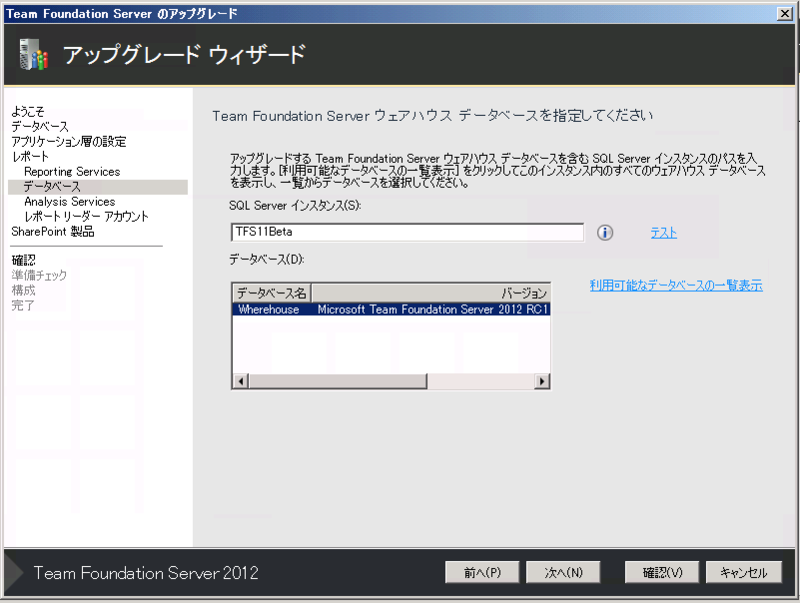800x603 pixels.
Task: Go to ようこそ step in sidebar
Action: pyautogui.click(x=28, y=111)
